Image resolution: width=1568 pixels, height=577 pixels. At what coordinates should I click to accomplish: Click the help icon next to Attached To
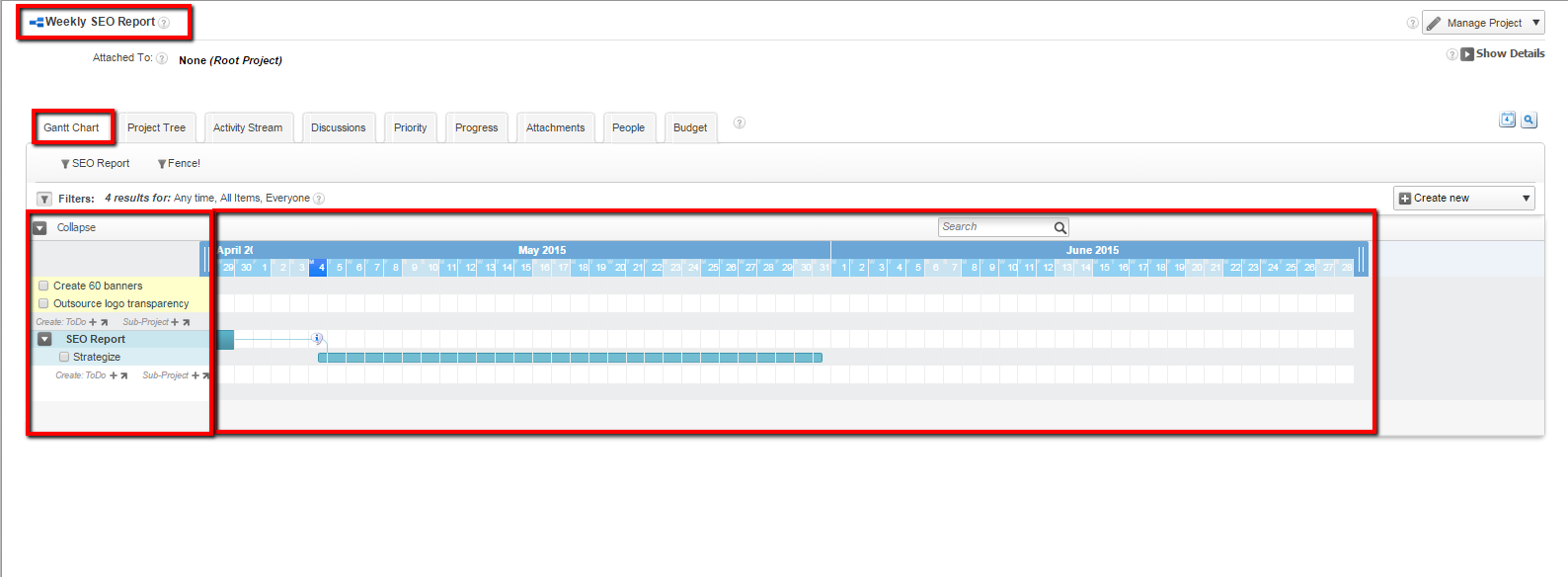point(162,58)
